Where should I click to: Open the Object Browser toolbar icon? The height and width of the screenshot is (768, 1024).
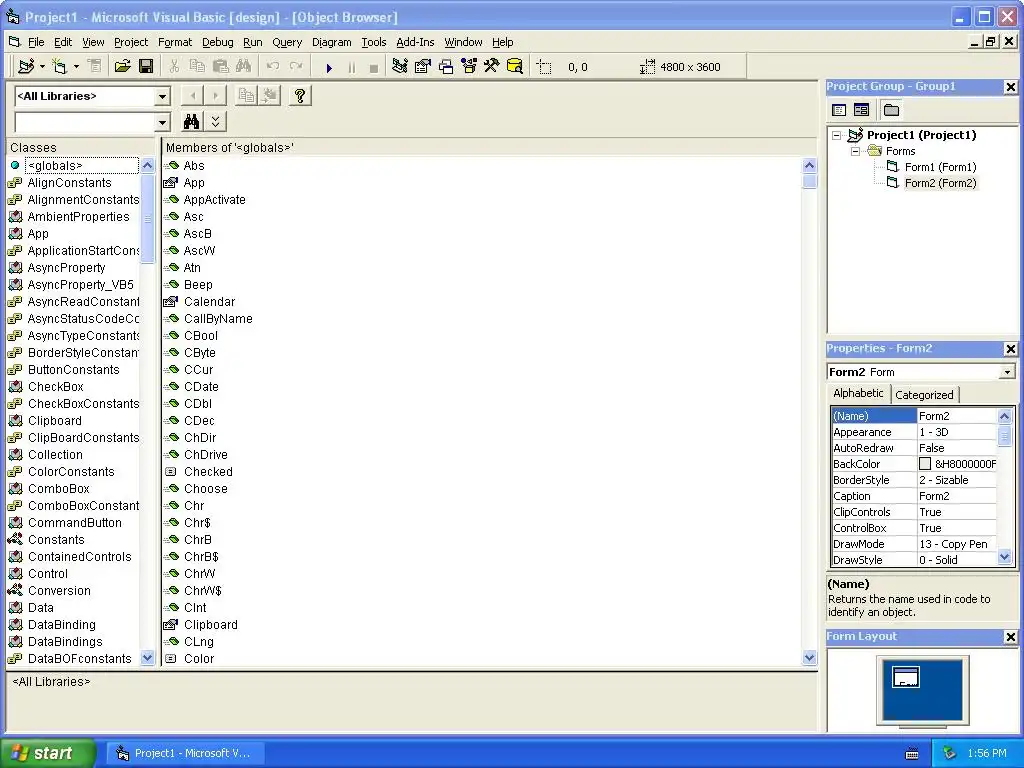point(469,67)
